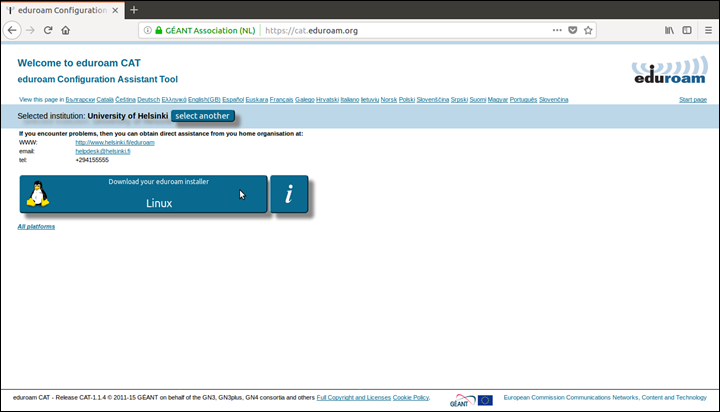
Task: View page in Čeština
Action: point(125,100)
